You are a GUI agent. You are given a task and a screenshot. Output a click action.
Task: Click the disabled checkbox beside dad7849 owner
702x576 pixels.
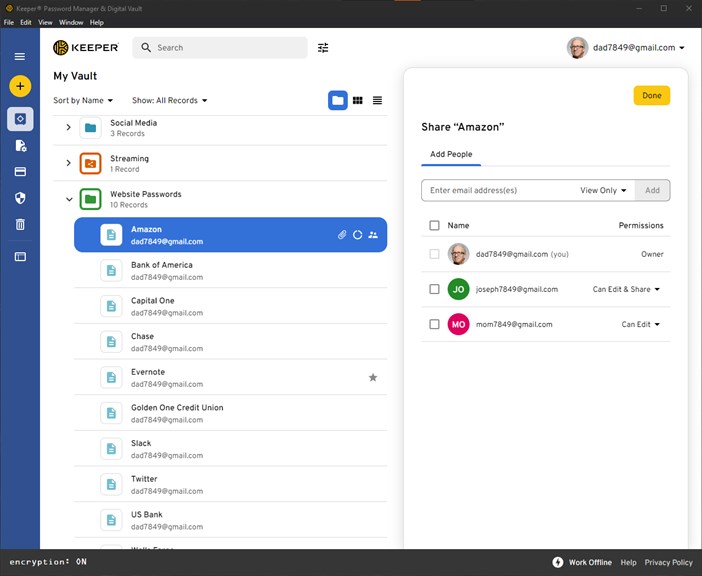(434, 254)
